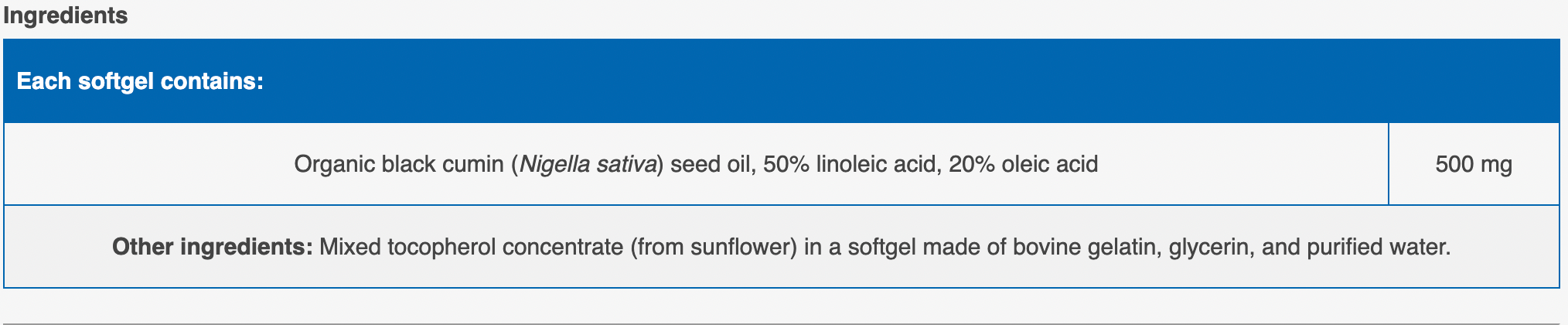Click the "Each softgel contains:" header text
This screenshot has height=325, width=1568.
[140, 81]
